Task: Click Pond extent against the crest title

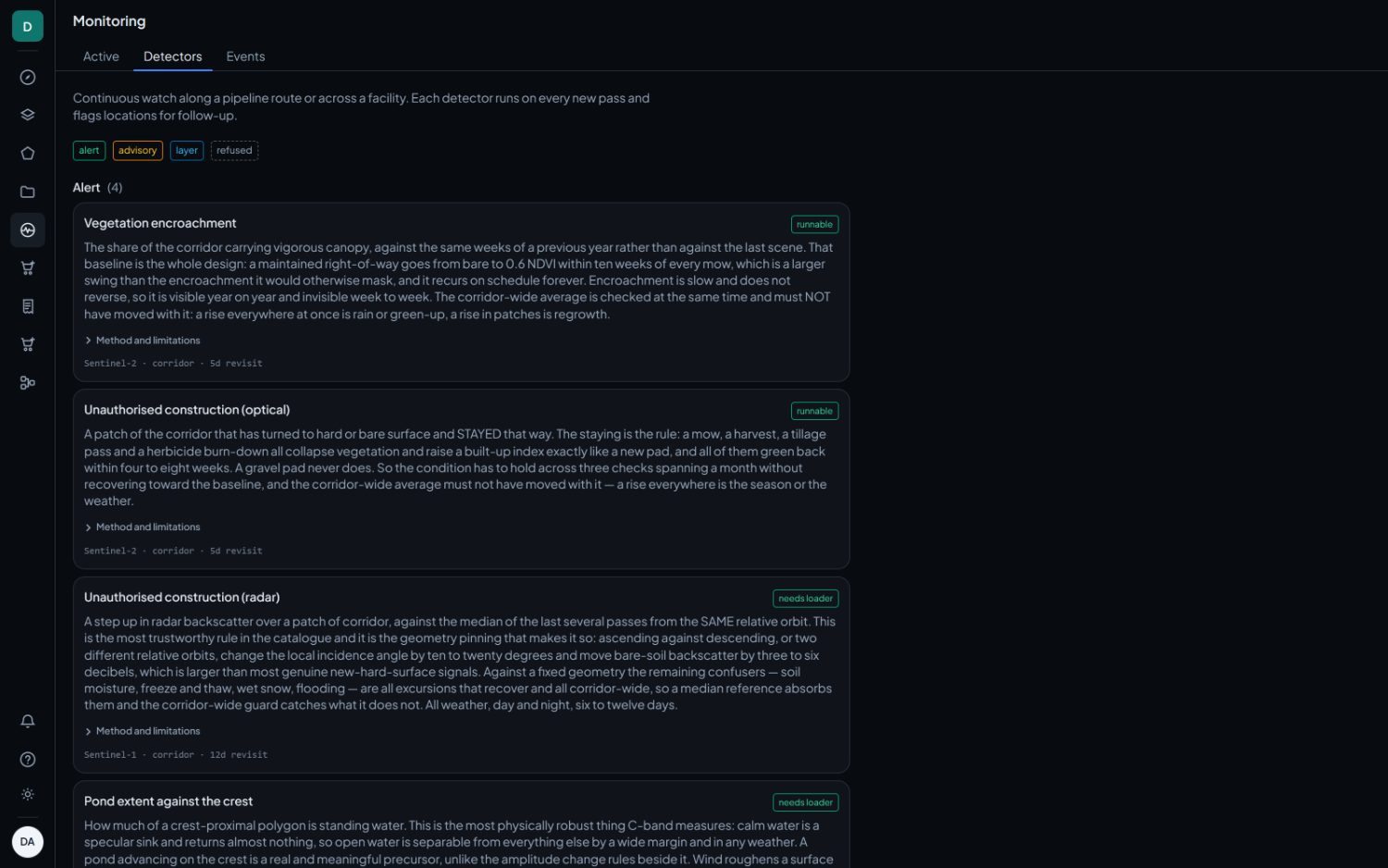Action: point(168,801)
